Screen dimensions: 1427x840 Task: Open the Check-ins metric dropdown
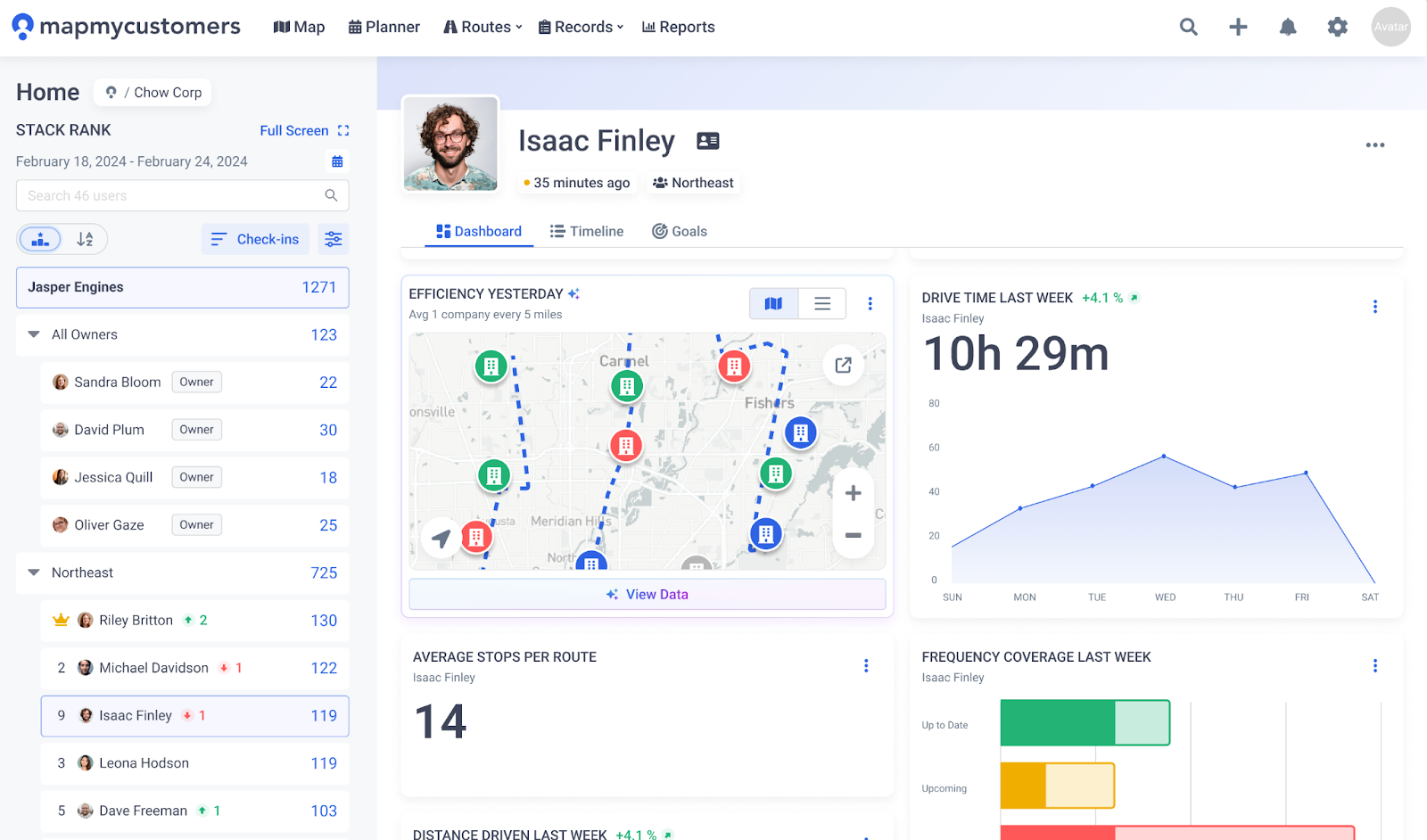pos(255,239)
